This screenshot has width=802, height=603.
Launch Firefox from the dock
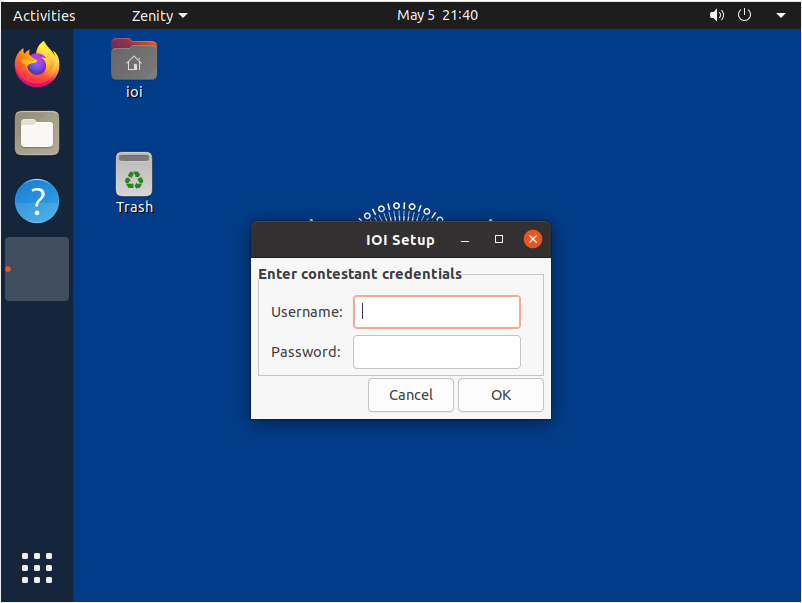pyautogui.click(x=36, y=63)
